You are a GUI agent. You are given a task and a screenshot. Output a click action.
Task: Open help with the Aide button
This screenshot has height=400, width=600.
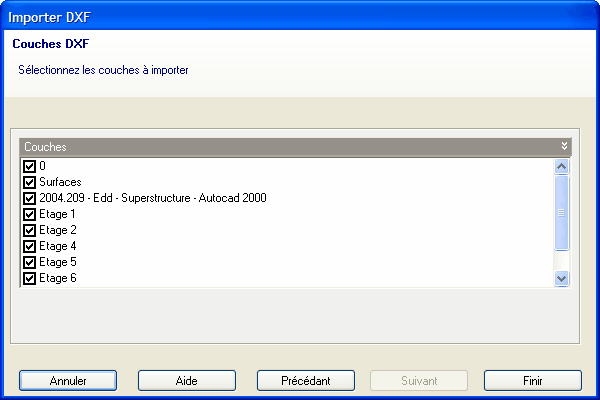pos(186,381)
